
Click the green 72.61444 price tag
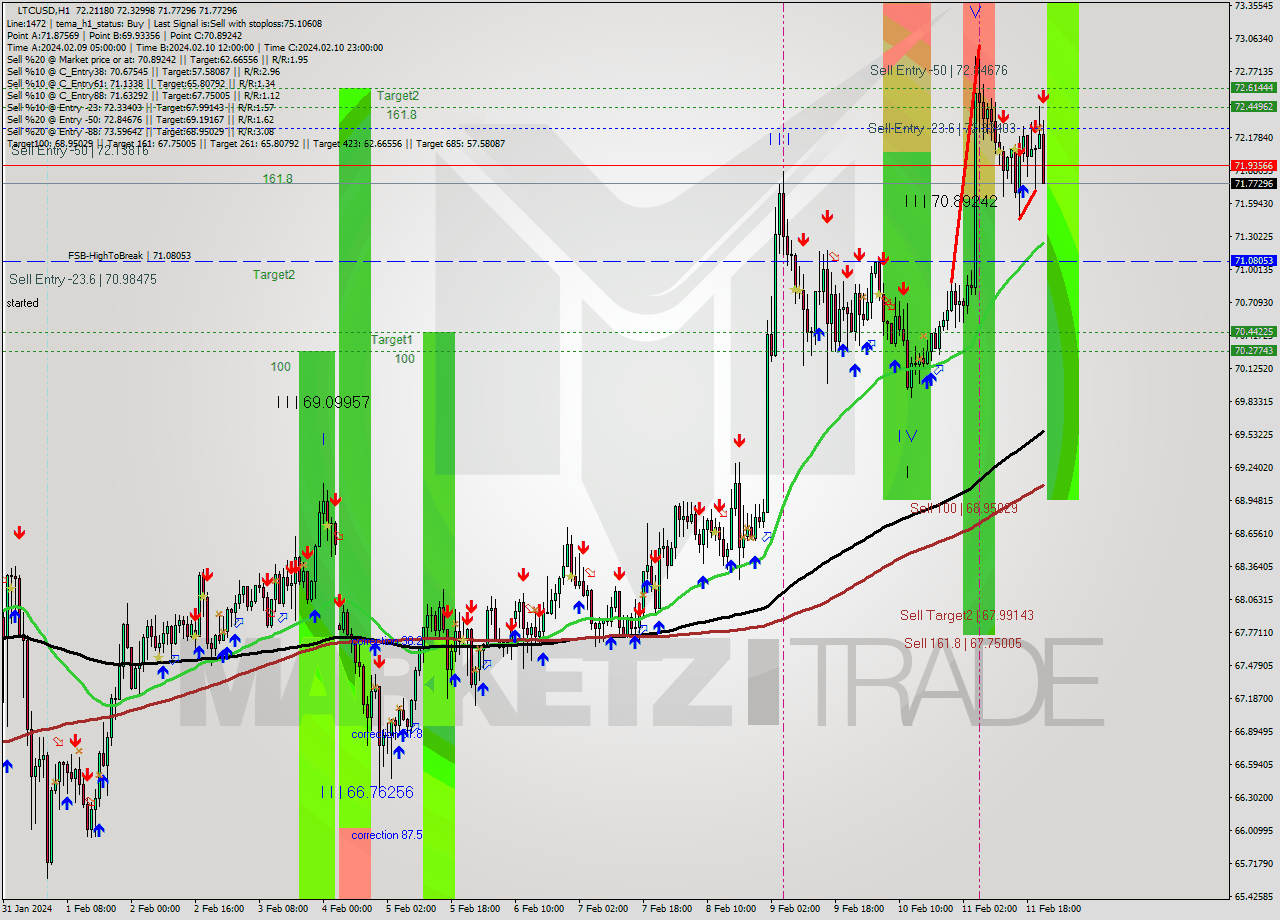(x=1253, y=88)
